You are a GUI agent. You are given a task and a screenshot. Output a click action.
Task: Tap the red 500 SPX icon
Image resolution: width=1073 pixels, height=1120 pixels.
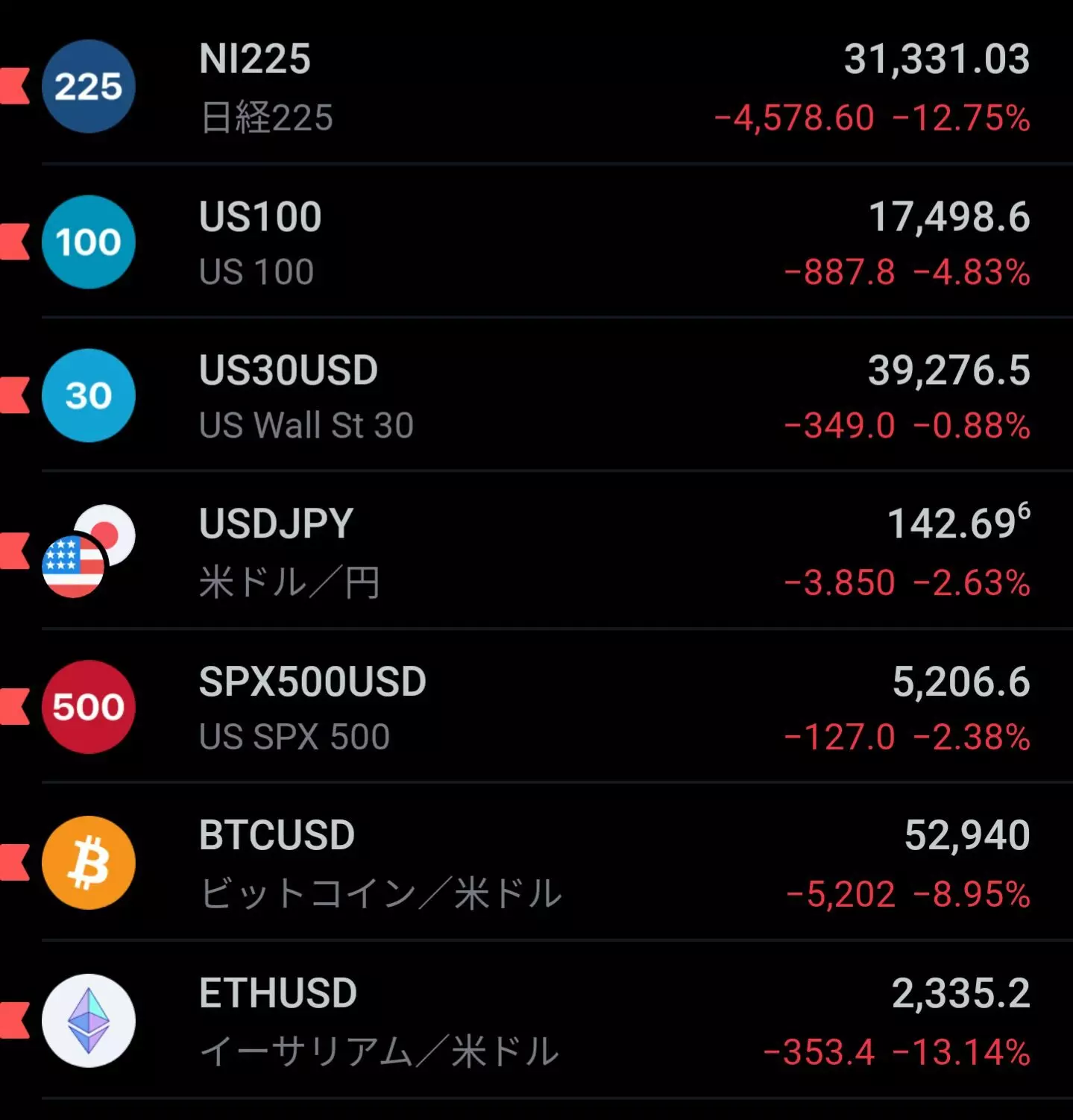point(88,706)
